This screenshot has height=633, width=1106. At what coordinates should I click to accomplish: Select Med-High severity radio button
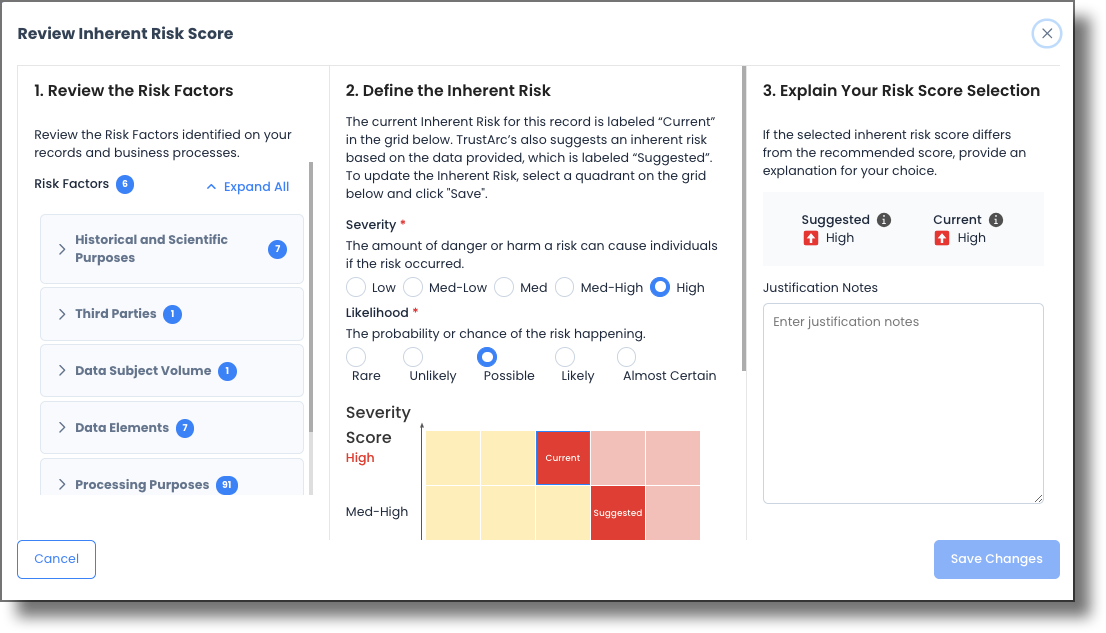pos(565,287)
